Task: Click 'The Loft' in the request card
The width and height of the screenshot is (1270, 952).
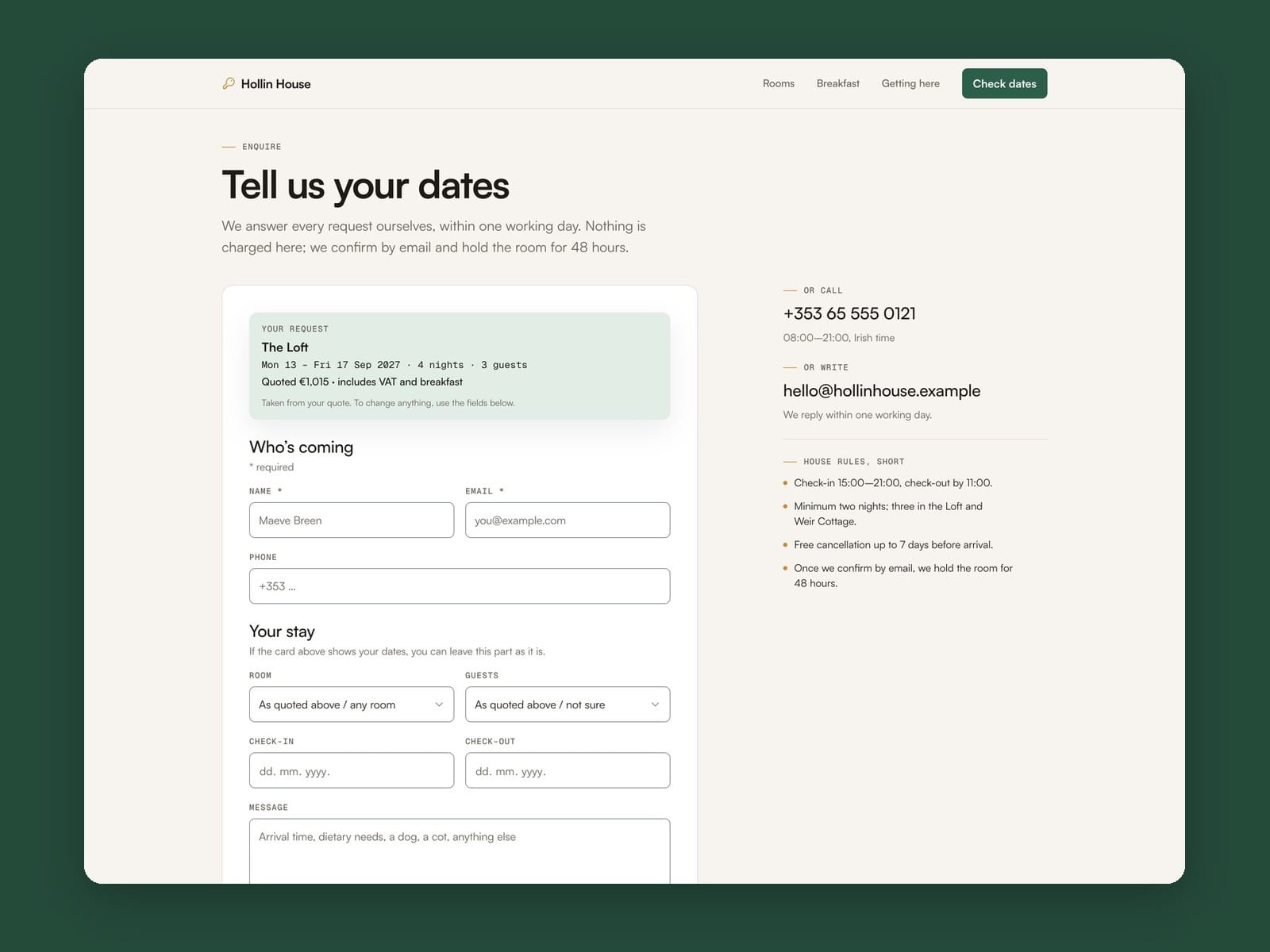Action: click(285, 347)
